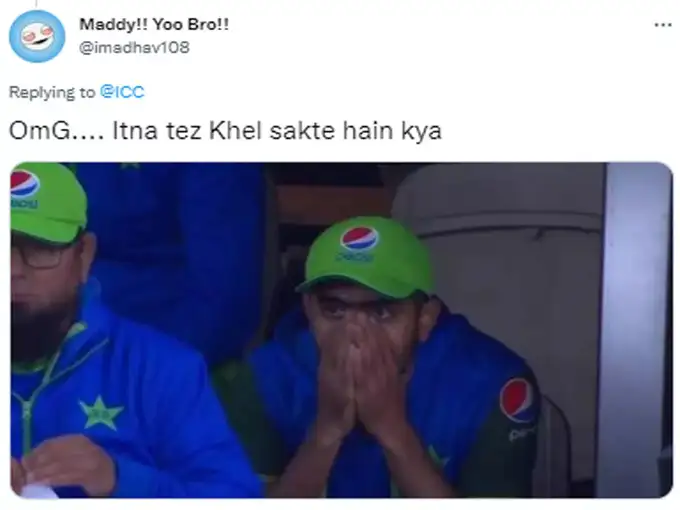Open the Maddy!! Yoo Bro!! profile name
Viewport: 680px width, 510px height.
coord(154,24)
